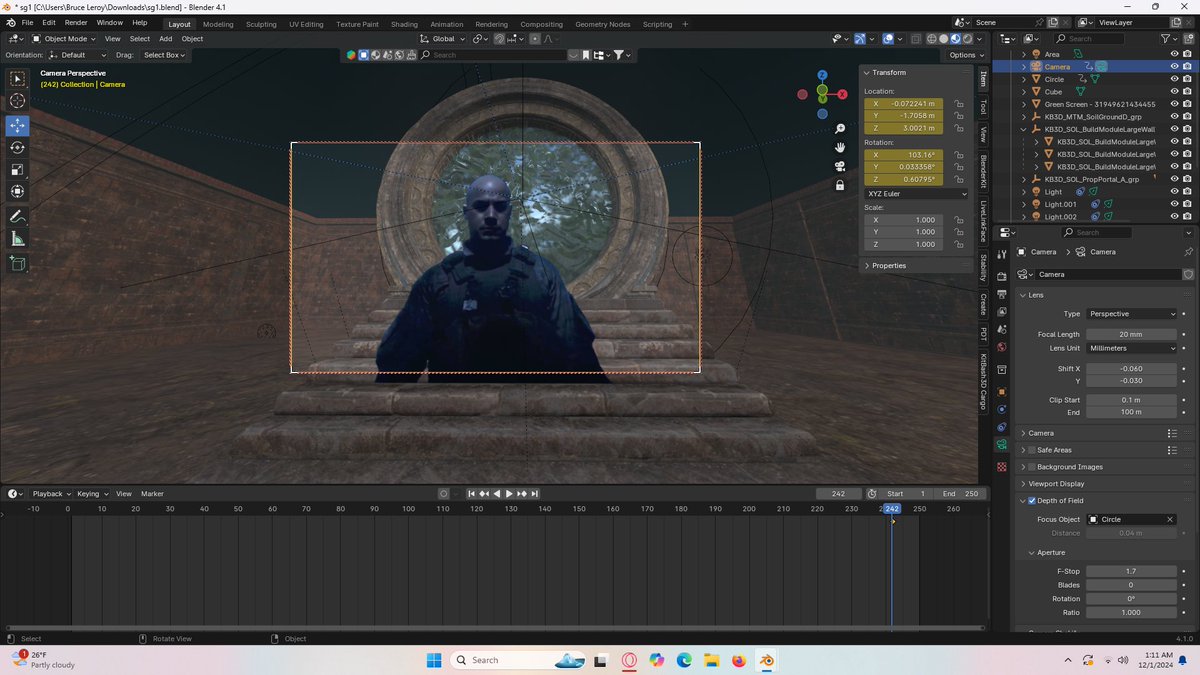Open the File menu

tap(26, 22)
